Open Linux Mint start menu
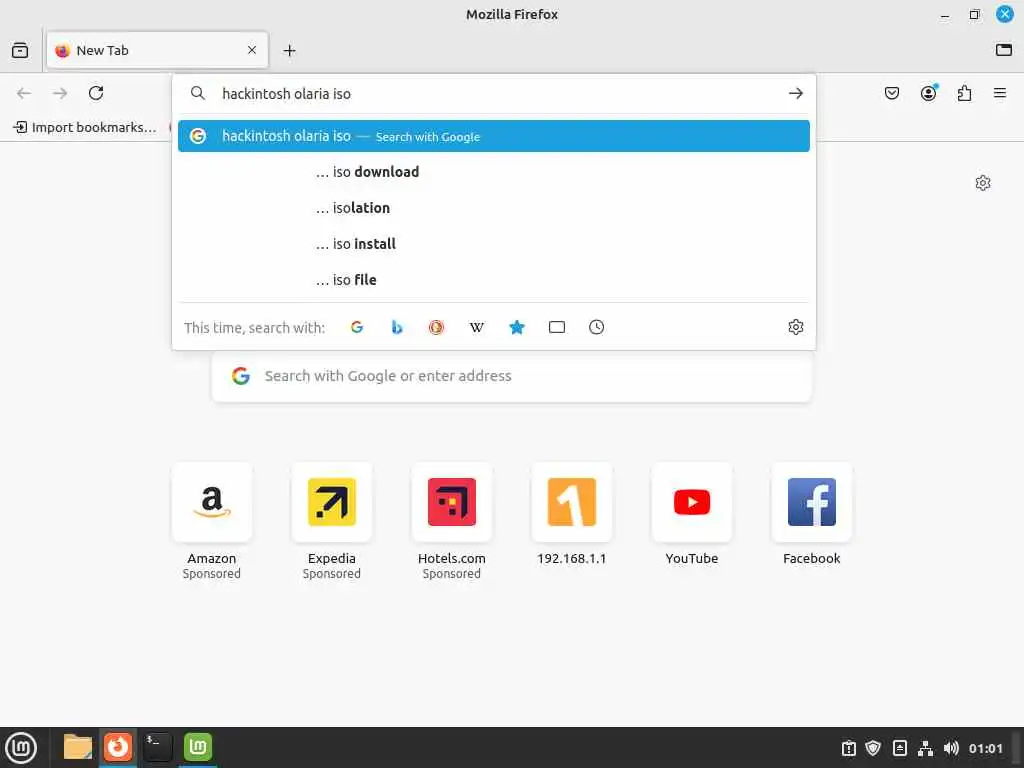Screen dimensions: 1024x768 click(21, 748)
